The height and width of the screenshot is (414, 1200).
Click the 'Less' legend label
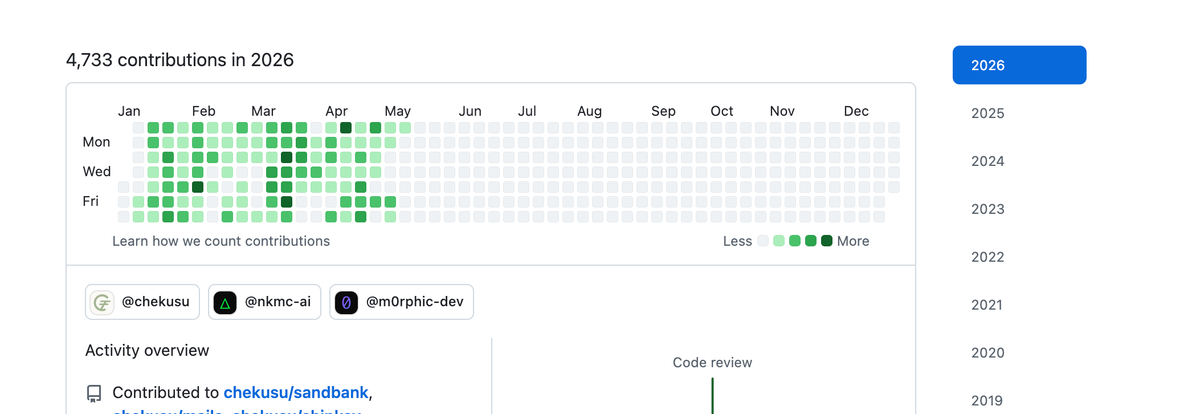tap(738, 241)
